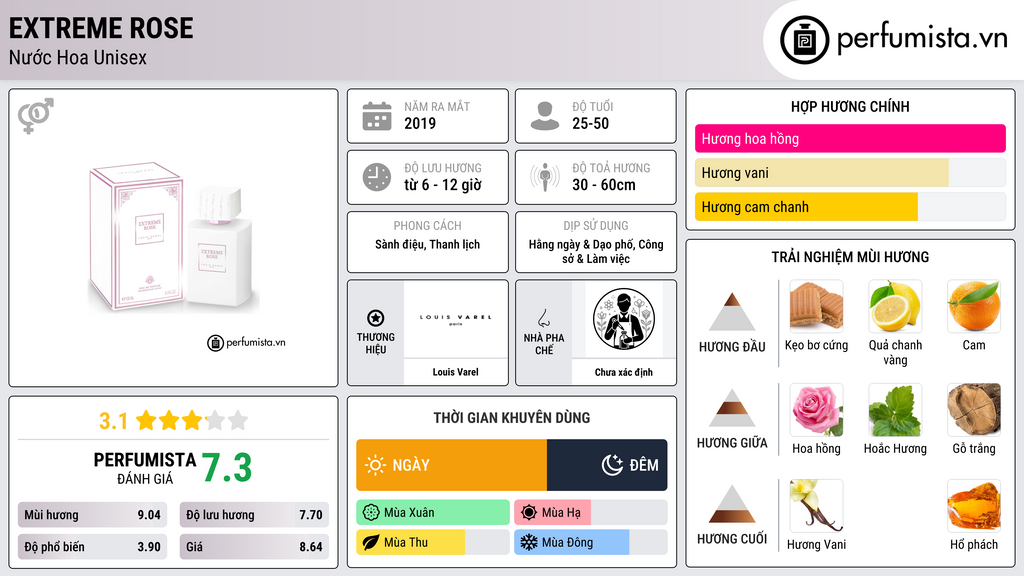Click the flower icon beside Mùa Xuân

click(x=371, y=513)
